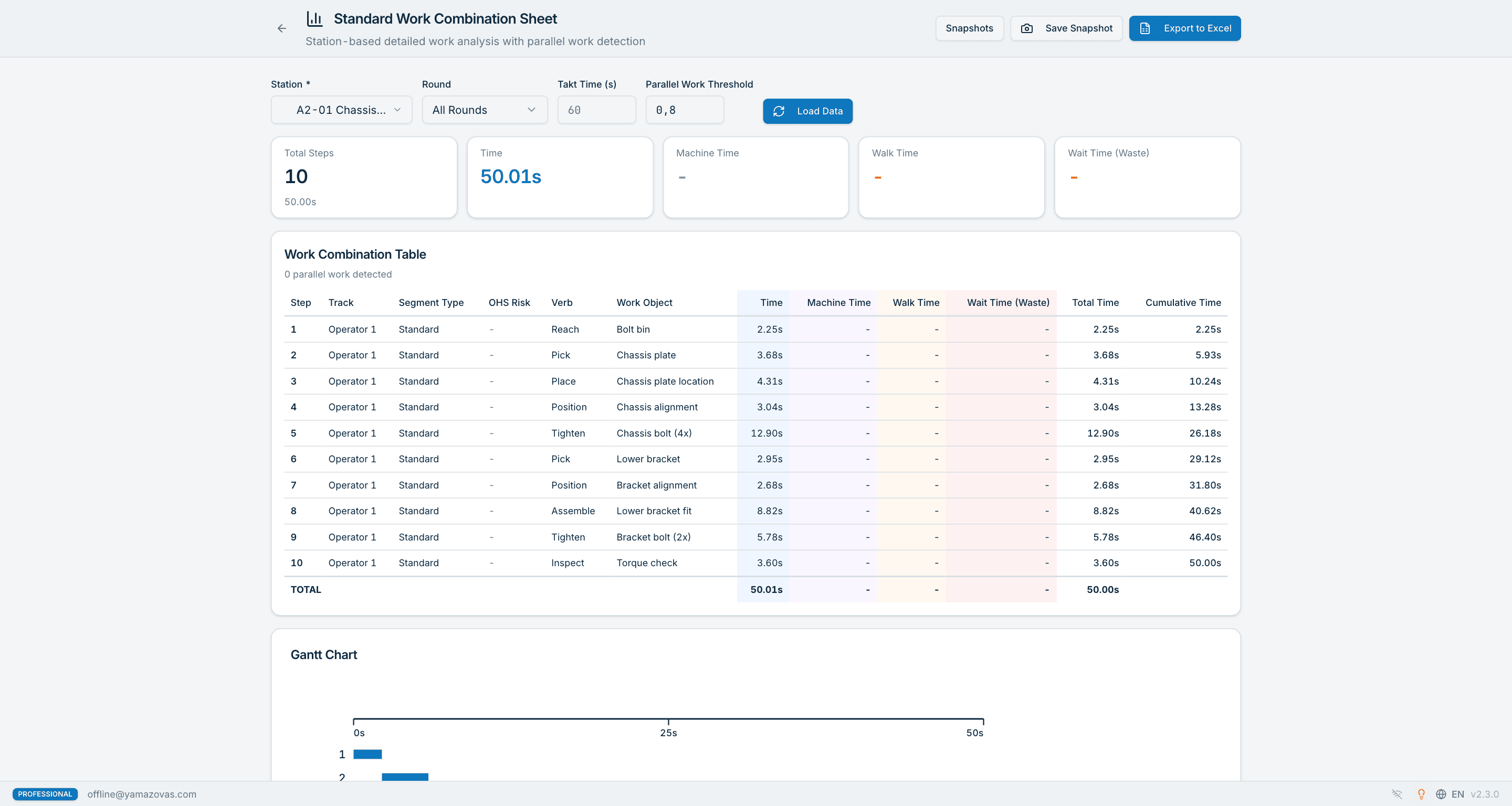Click the 'Place' verb in step 3
Screen dimensions: 1512x806
pos(563,381)
